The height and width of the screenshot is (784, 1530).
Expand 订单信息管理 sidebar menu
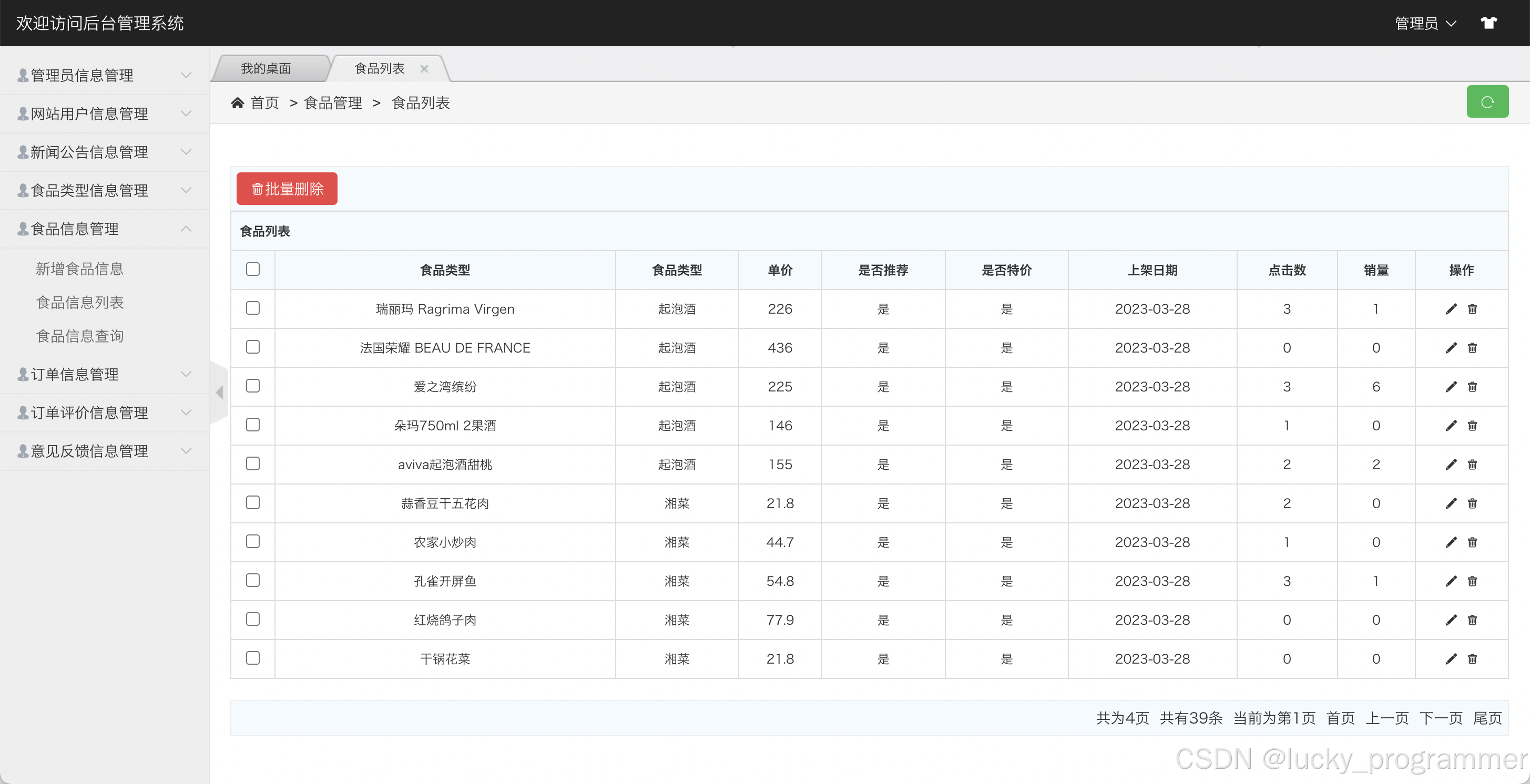pyautogui.click(x=105, y=374)
